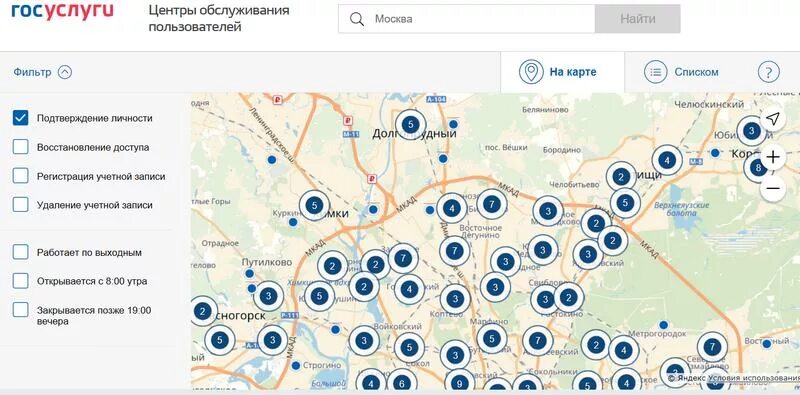Click the geolocation arrow on the map
The image size is (800, 395).
[x=773, y=119]
